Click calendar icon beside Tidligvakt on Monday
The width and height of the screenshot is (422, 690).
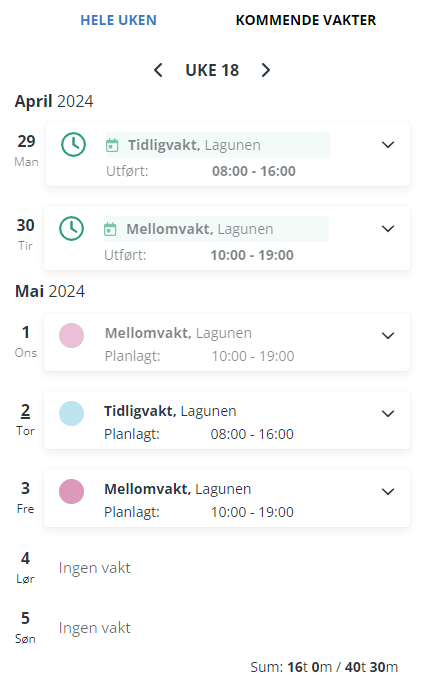(x=112, y=145)
